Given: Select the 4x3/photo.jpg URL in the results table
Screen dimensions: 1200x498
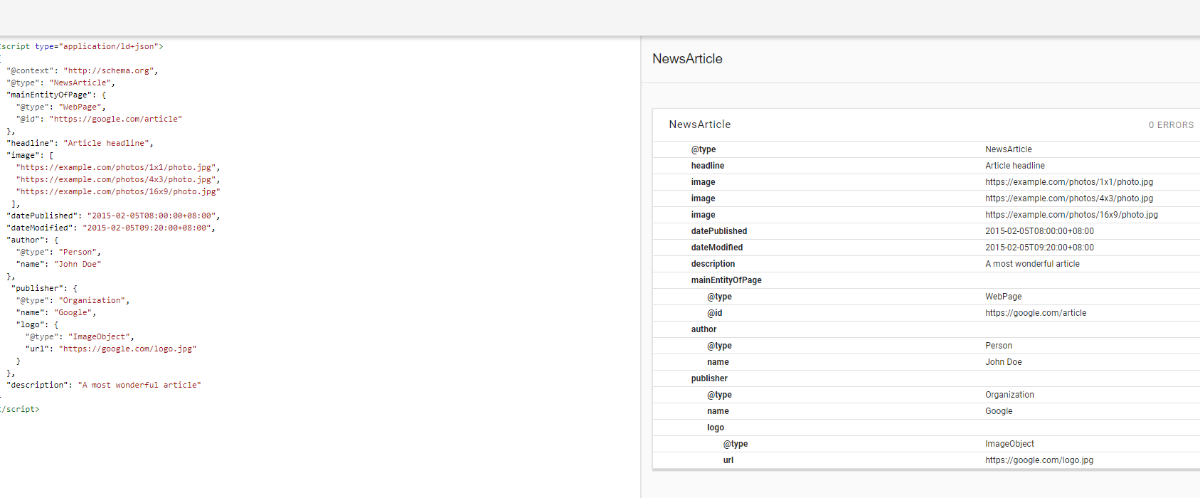Looking at the screenshot, I should tap(1069, 198).
